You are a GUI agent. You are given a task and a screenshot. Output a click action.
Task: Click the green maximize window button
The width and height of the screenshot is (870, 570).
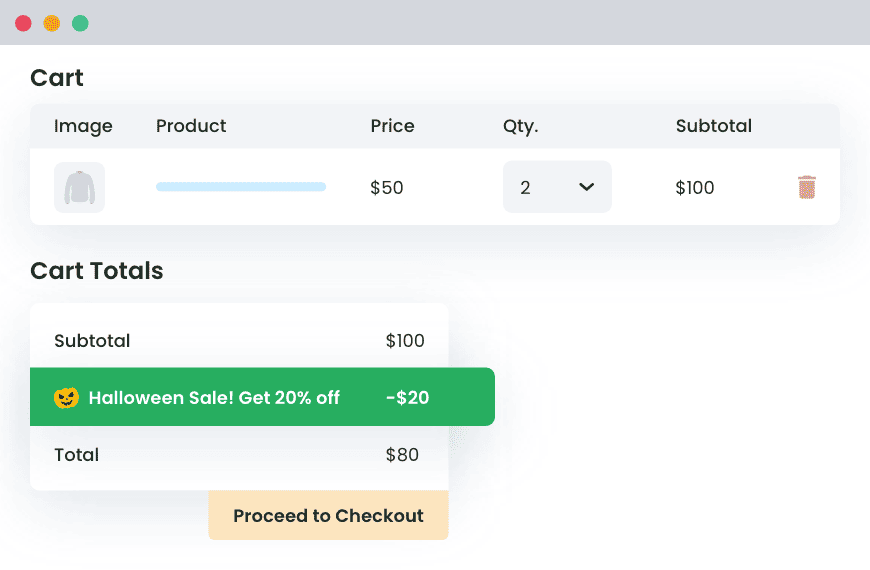pyautogui.click(x=80, y=23)
